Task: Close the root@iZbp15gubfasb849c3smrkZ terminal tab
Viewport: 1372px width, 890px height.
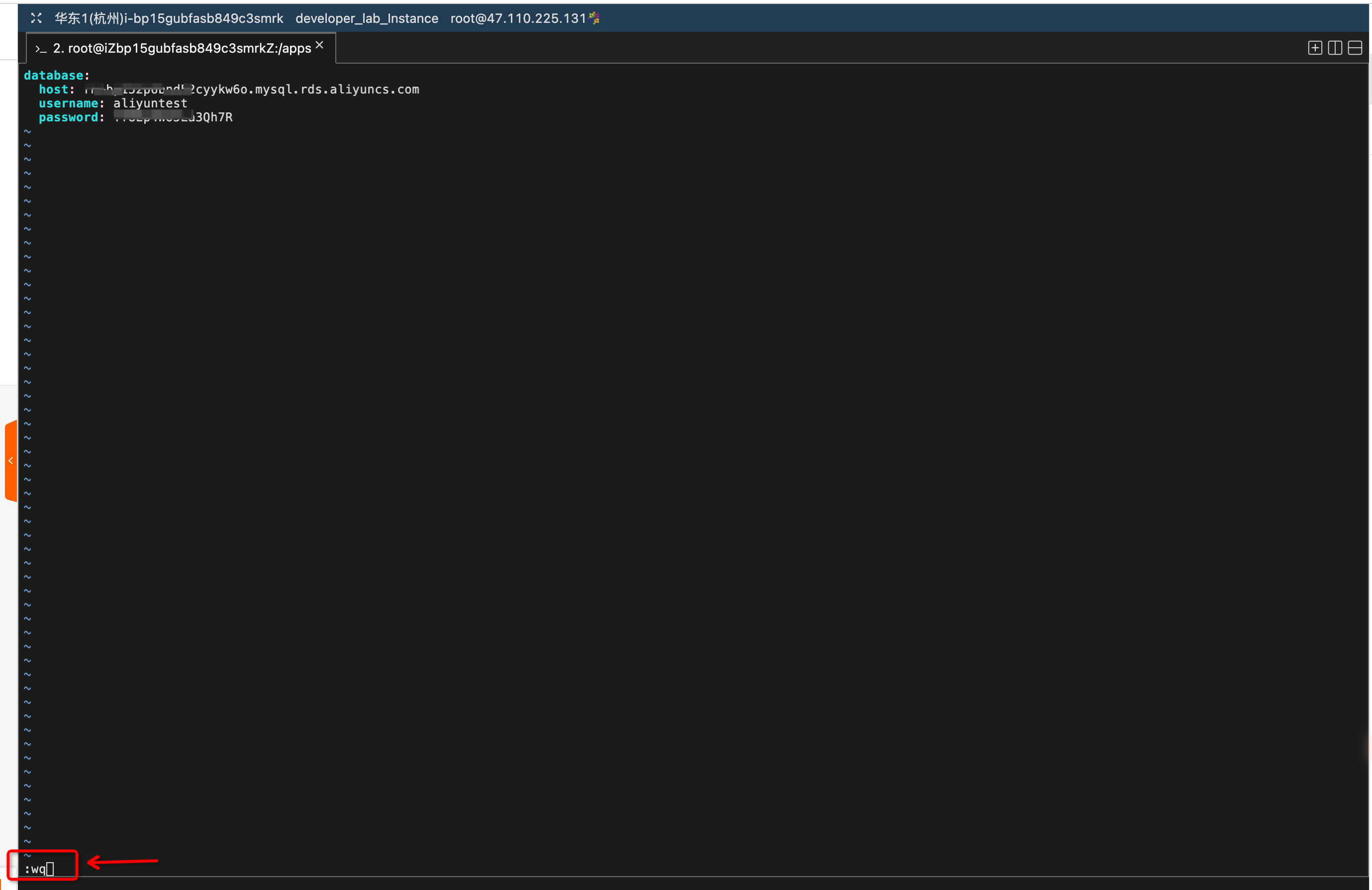Action: point(319,45)
